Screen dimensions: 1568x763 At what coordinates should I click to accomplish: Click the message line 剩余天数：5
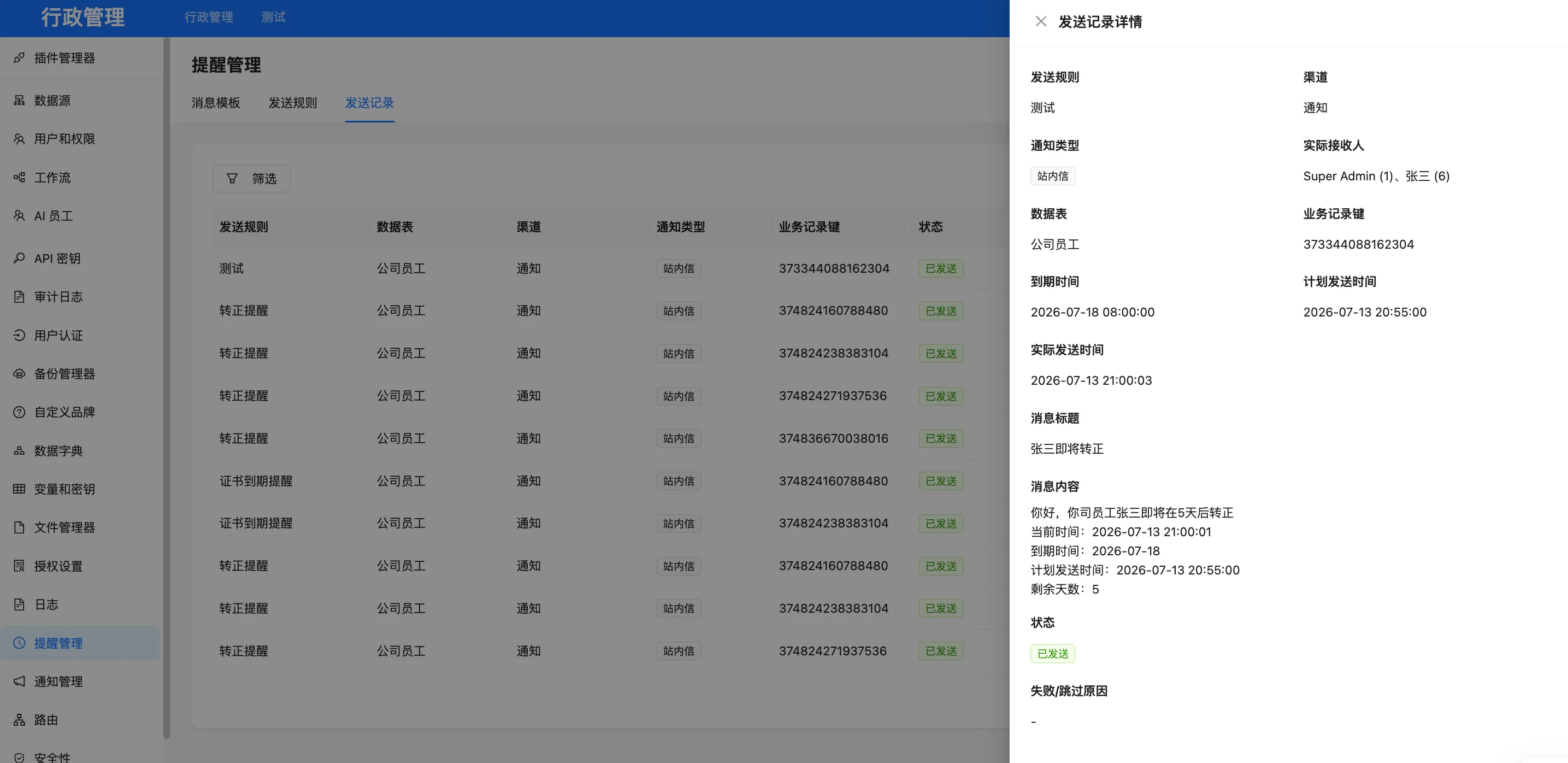[x=1065, y=589]
